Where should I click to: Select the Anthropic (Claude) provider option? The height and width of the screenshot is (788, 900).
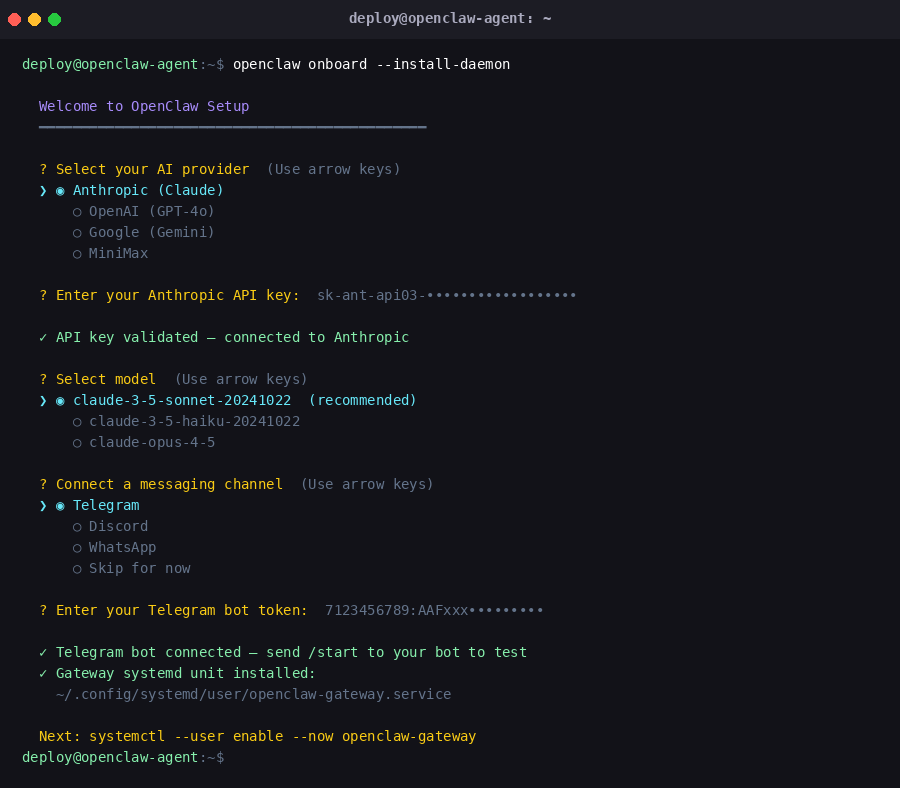(x=147, y=190)
